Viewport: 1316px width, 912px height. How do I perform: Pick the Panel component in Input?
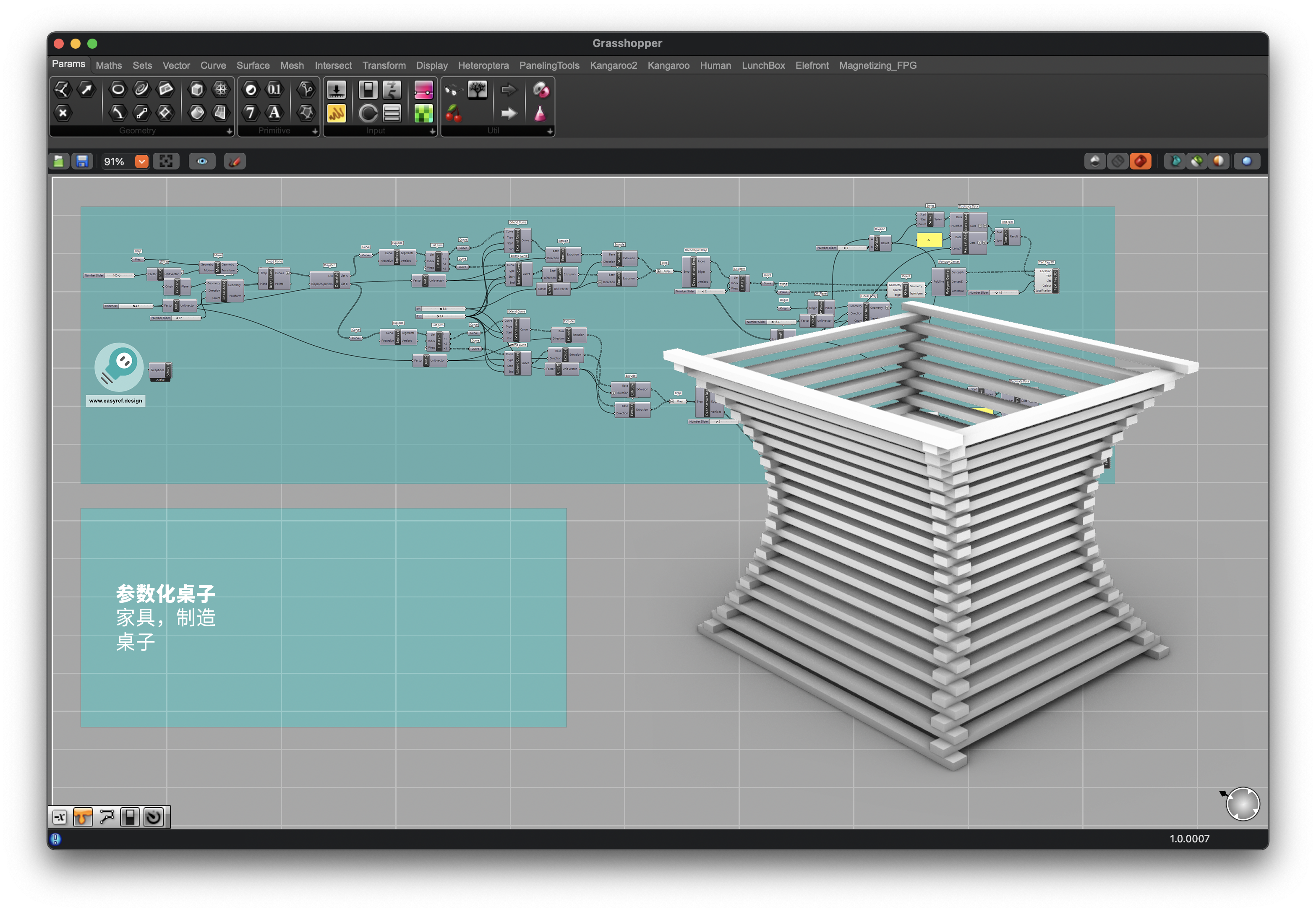(x=336, y=113)
